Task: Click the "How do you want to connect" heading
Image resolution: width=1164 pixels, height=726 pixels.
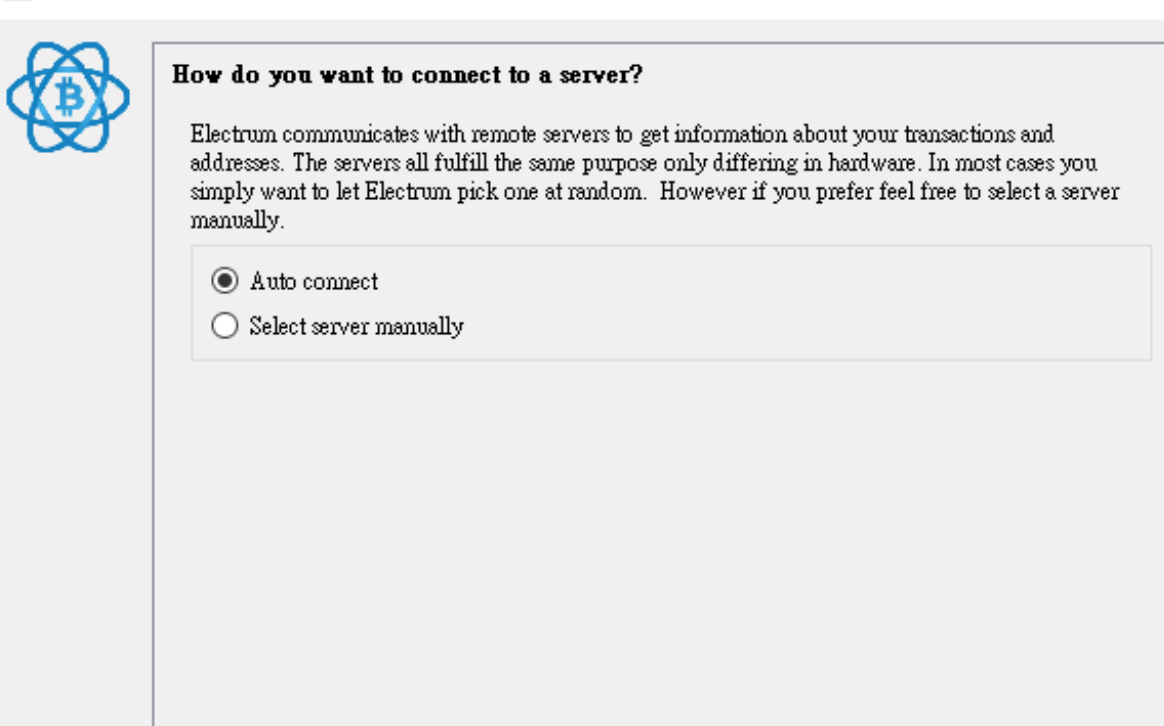Action: click(407, 75)
